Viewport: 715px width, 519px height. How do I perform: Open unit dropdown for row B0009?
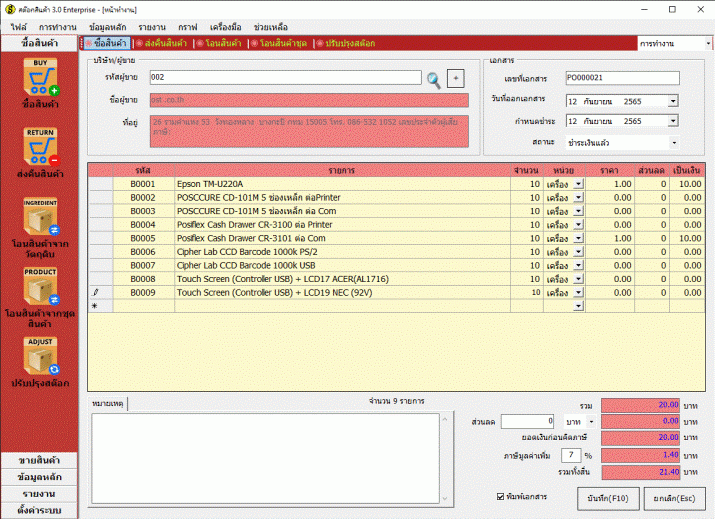click(x=578, y=292)
